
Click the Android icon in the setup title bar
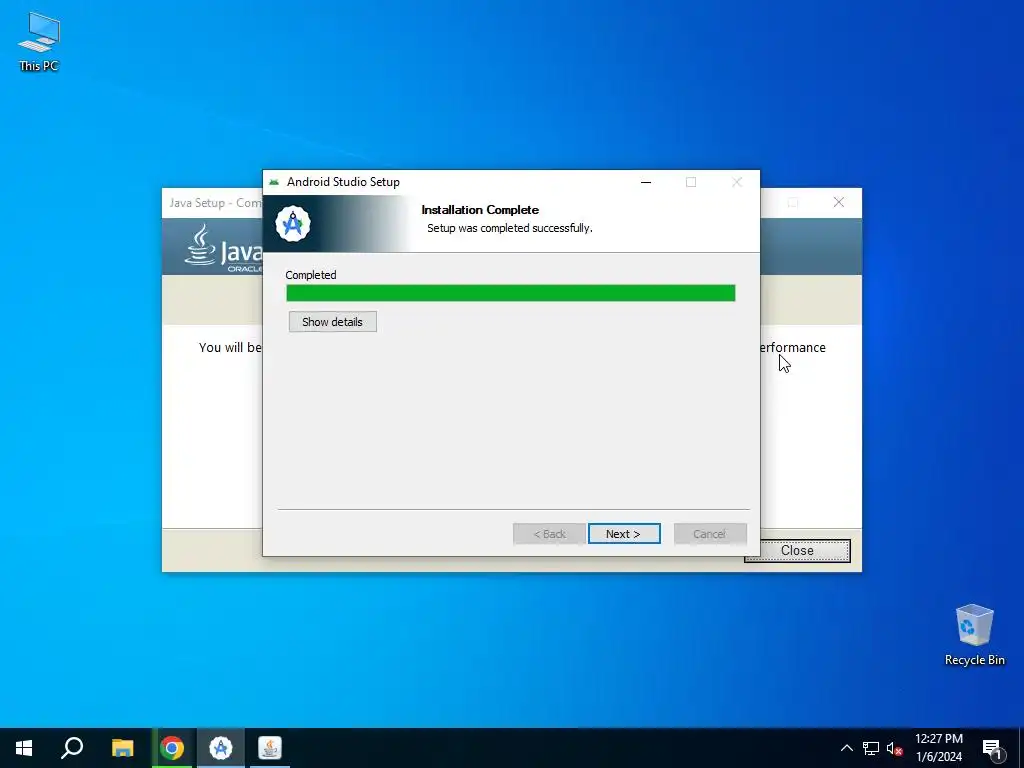point(274,182)
